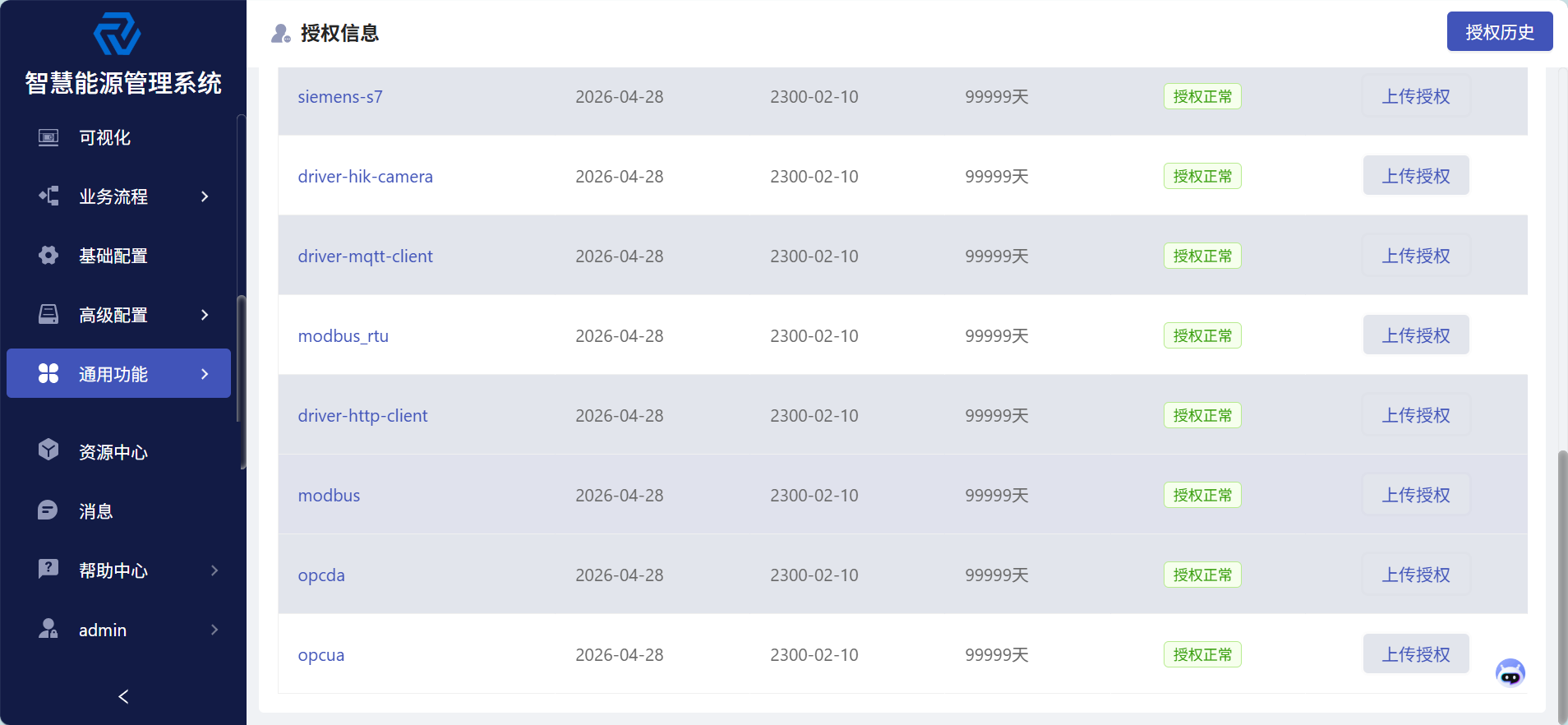Open the opcua driver link
This screenshot has height=725, width=1568.
pyautogui.click(x=321, y=655)
